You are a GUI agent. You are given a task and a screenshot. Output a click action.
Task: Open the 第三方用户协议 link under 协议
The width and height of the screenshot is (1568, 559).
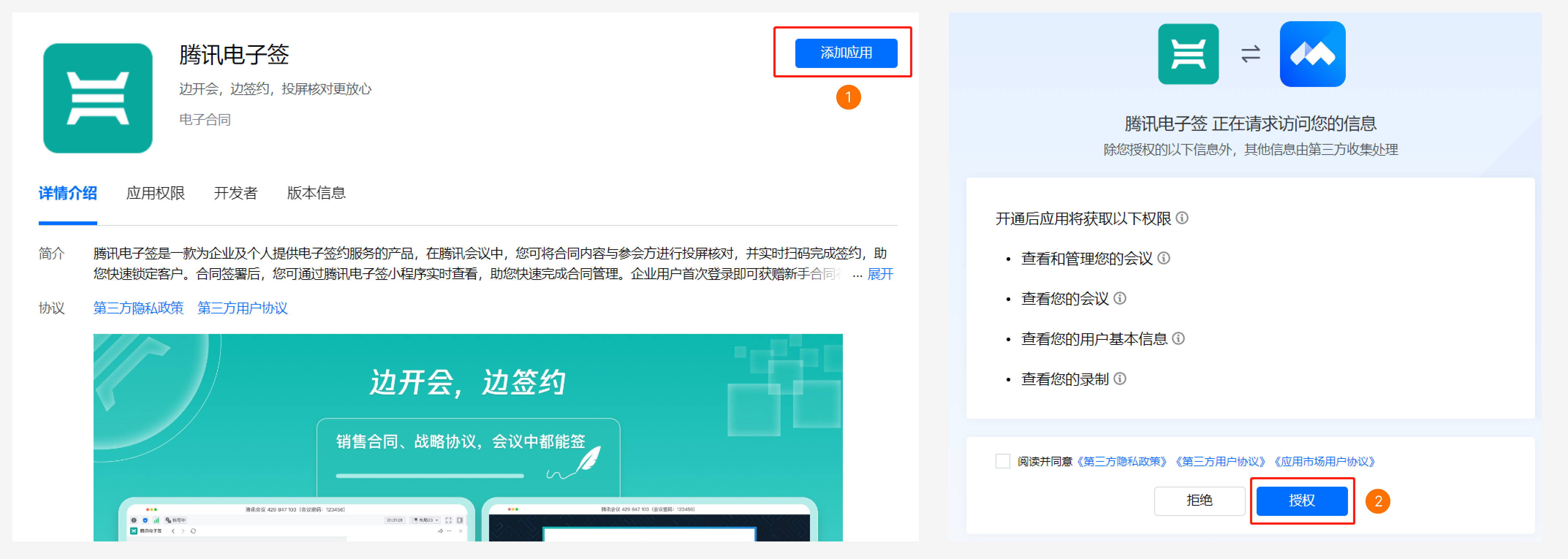242,308
